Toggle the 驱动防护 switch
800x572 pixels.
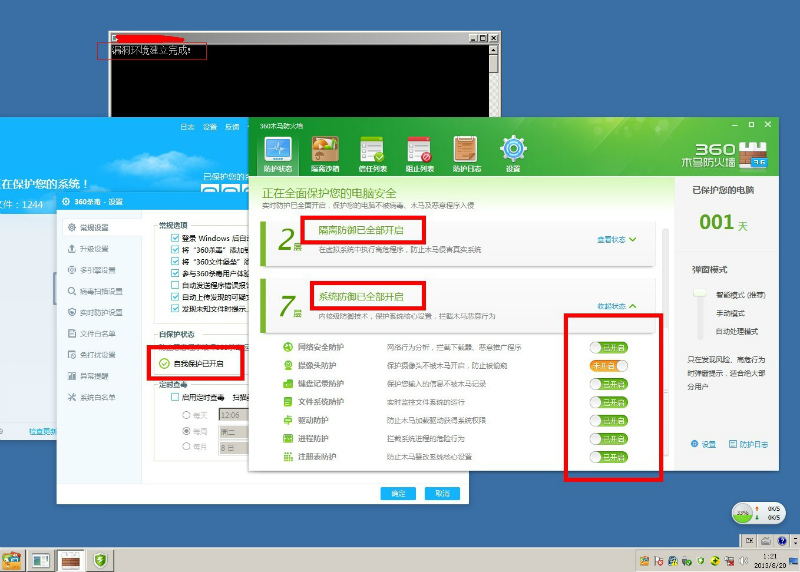(609, 421)
